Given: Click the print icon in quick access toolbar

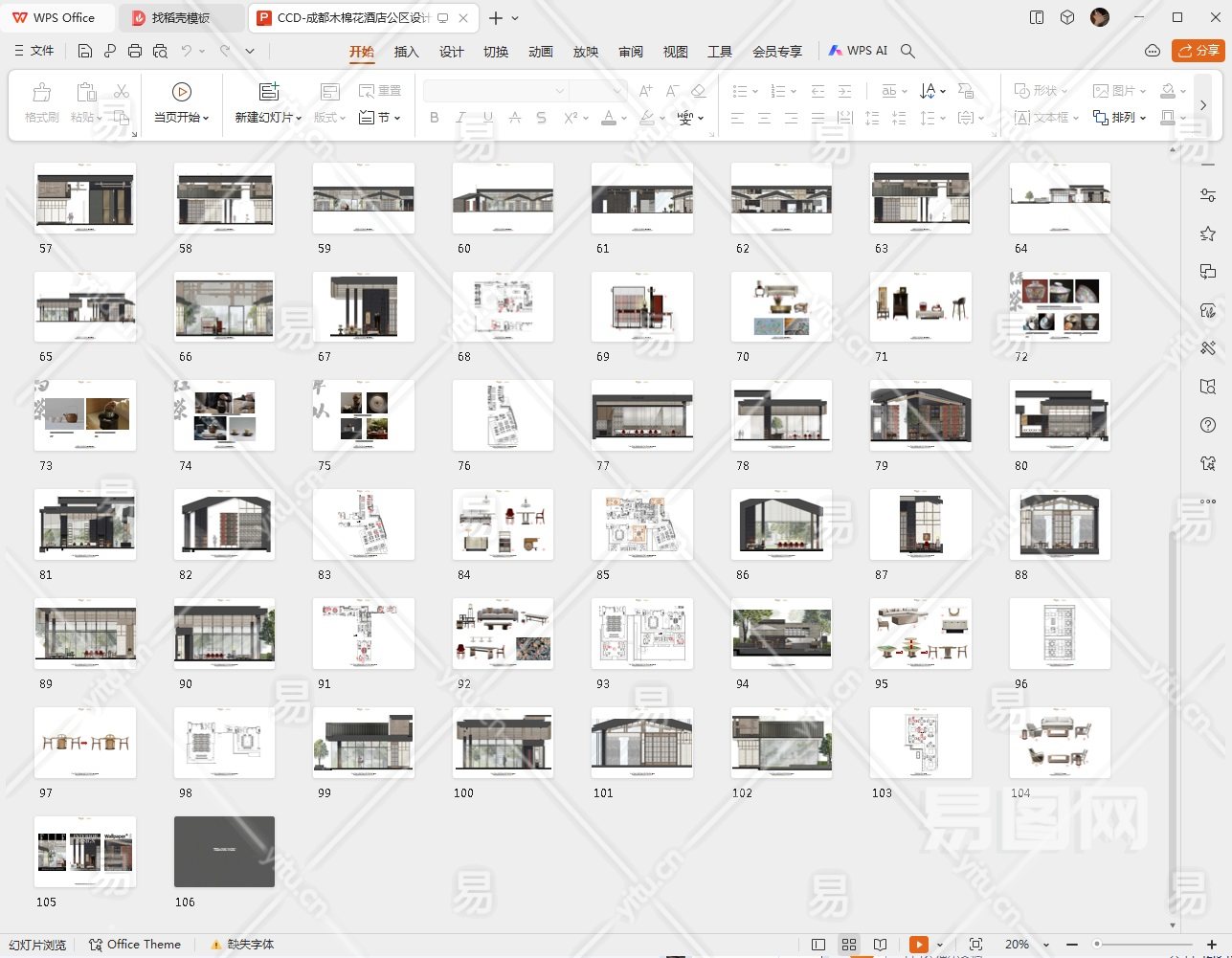Looking at the screenshot, I should coord(135,51).
